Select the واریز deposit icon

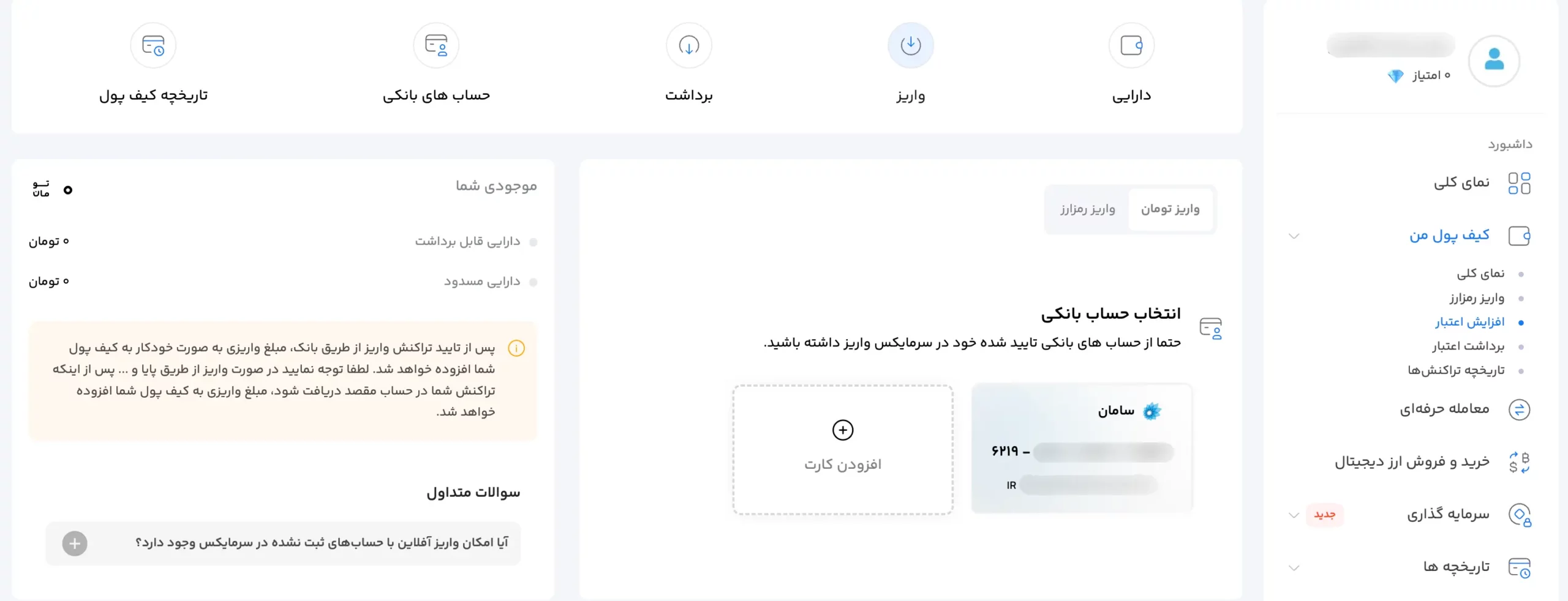910,45
